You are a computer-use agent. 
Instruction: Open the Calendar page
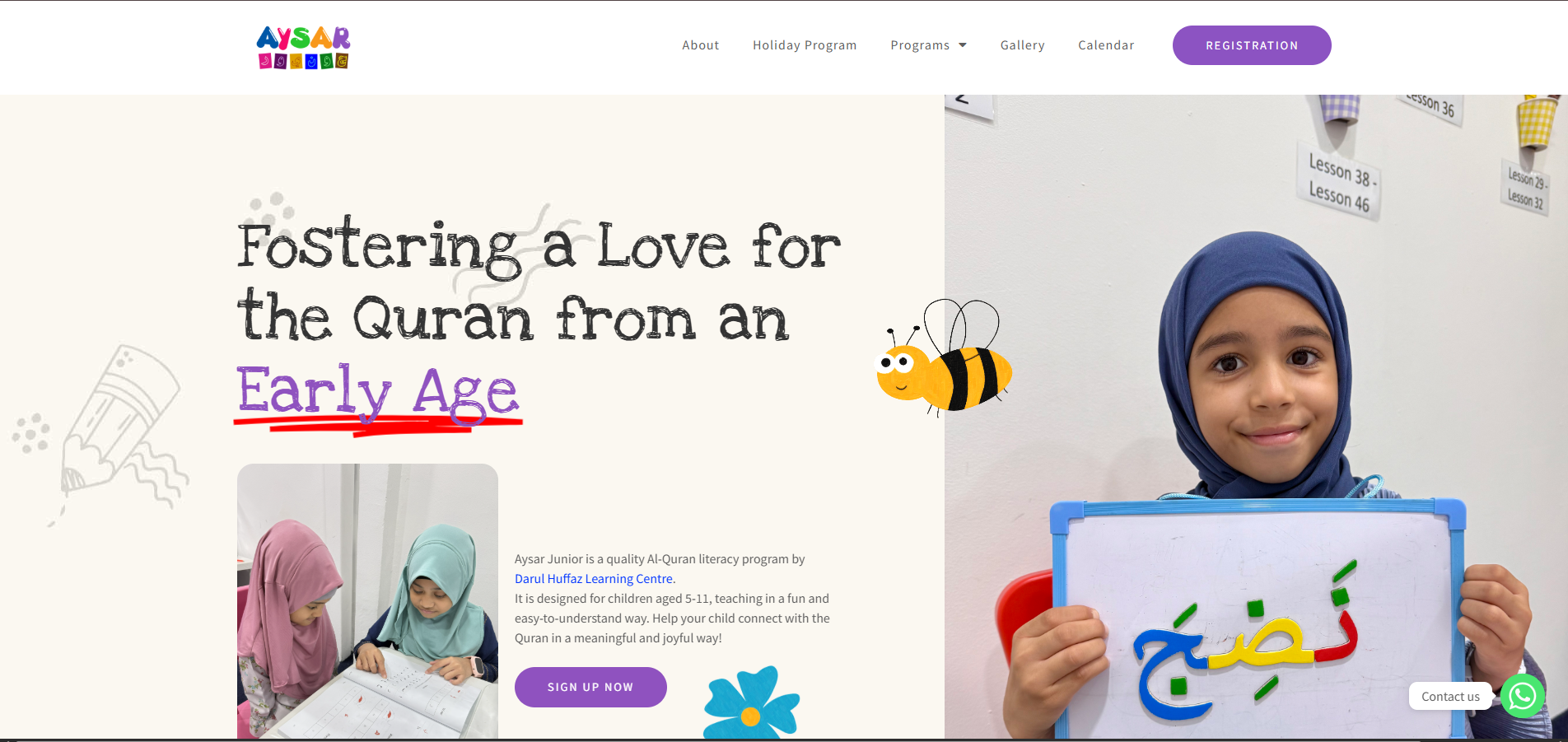tap(1106, 45)
